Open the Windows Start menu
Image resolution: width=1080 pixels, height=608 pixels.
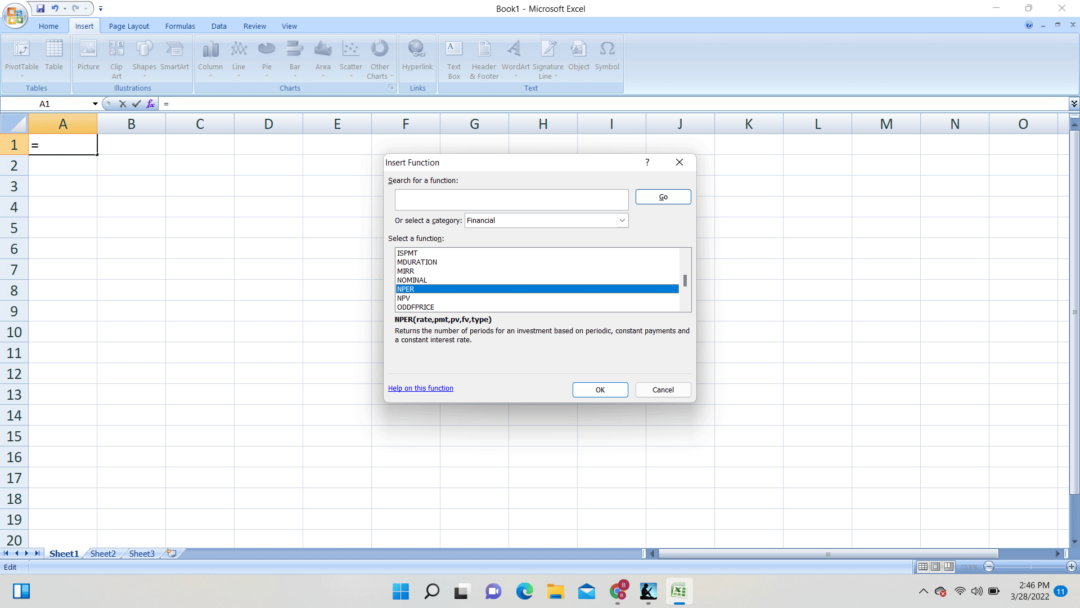coord(401,591)
